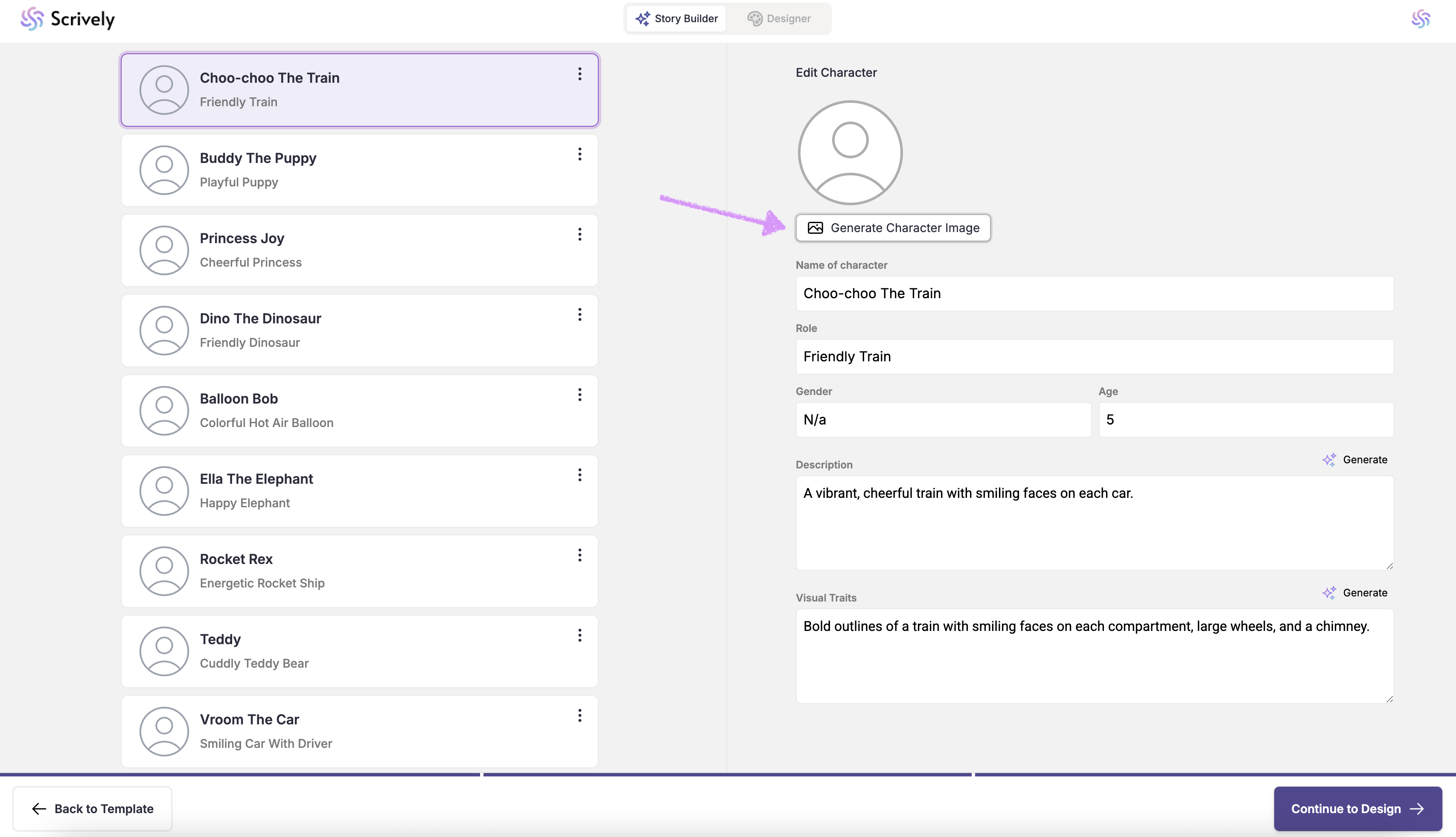Click the profile swirl icon top right
This screenshot has height=837, width=1456.
[1420, 19]
